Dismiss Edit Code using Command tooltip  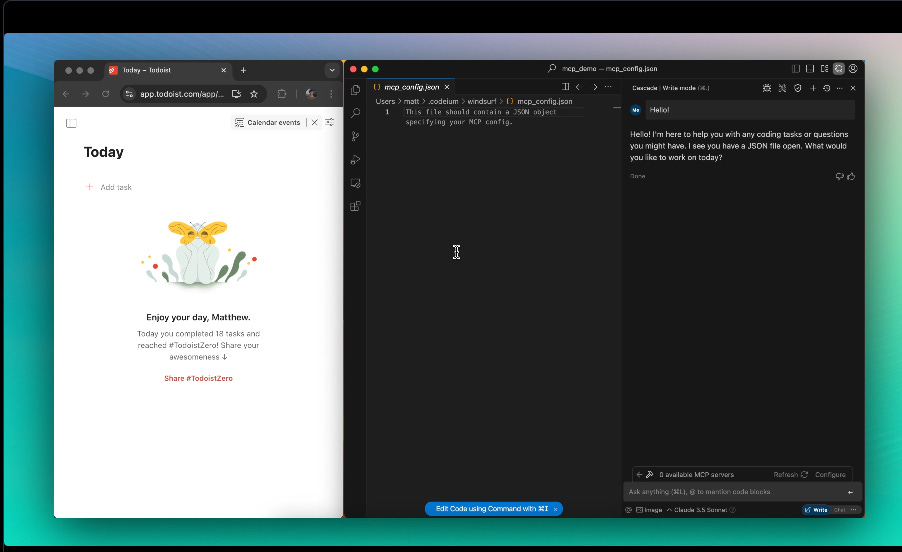point(556,509)
